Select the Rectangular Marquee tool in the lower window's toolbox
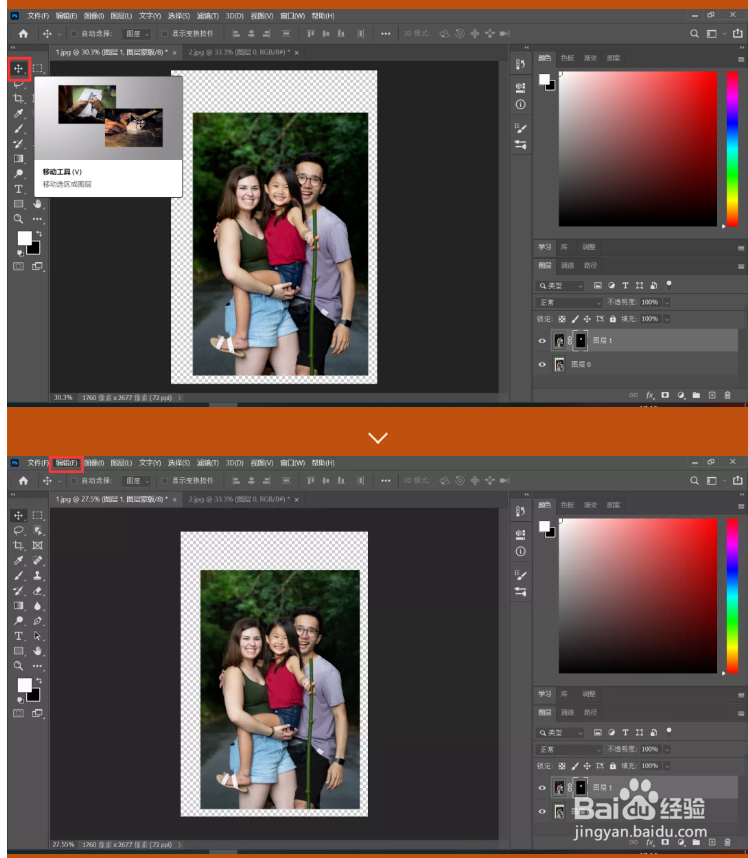Image resolution: width=748 pixels, height=858 pixels. click(x=37, y=515)
